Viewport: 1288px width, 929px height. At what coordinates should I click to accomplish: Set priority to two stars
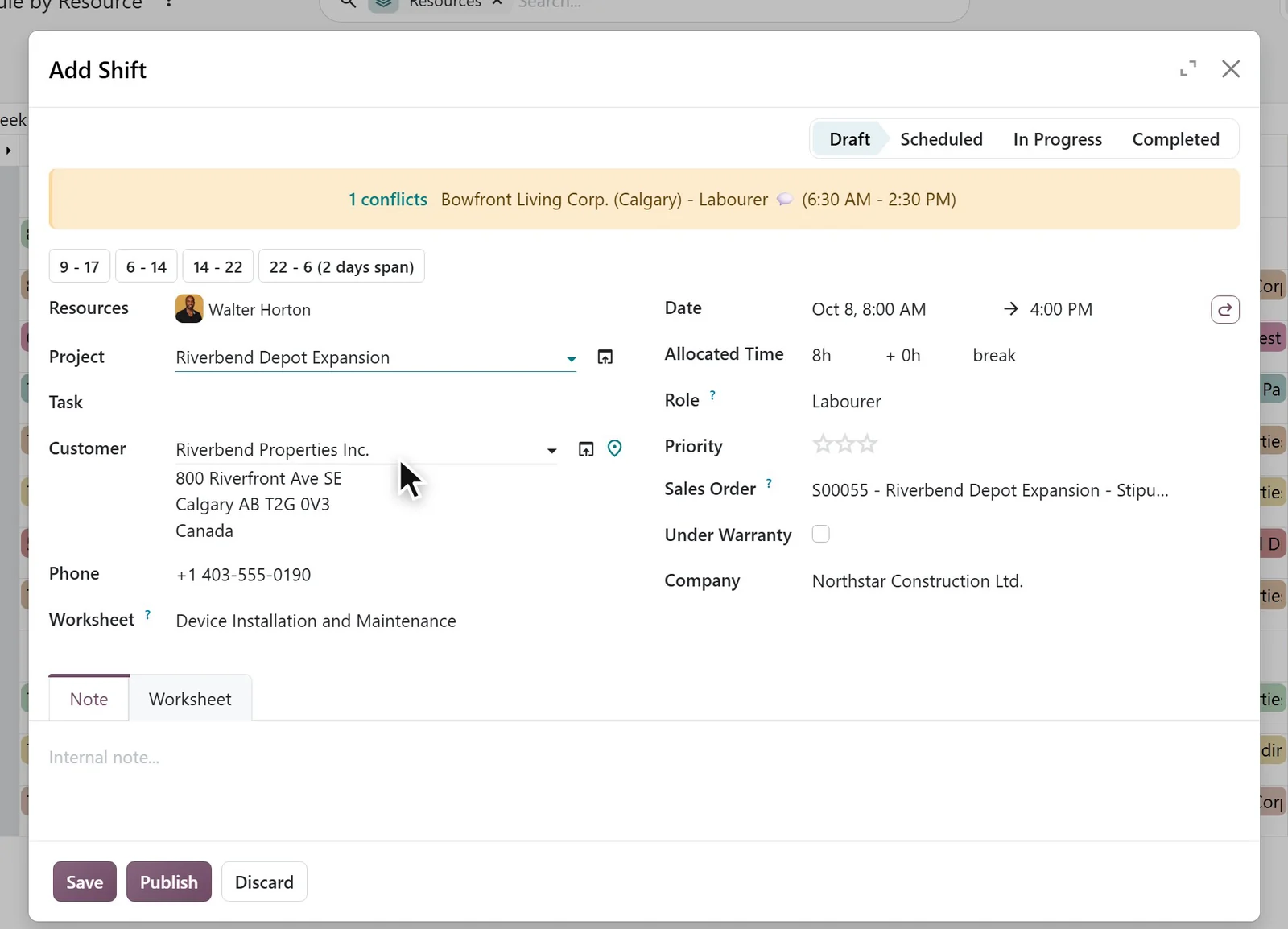845,444
